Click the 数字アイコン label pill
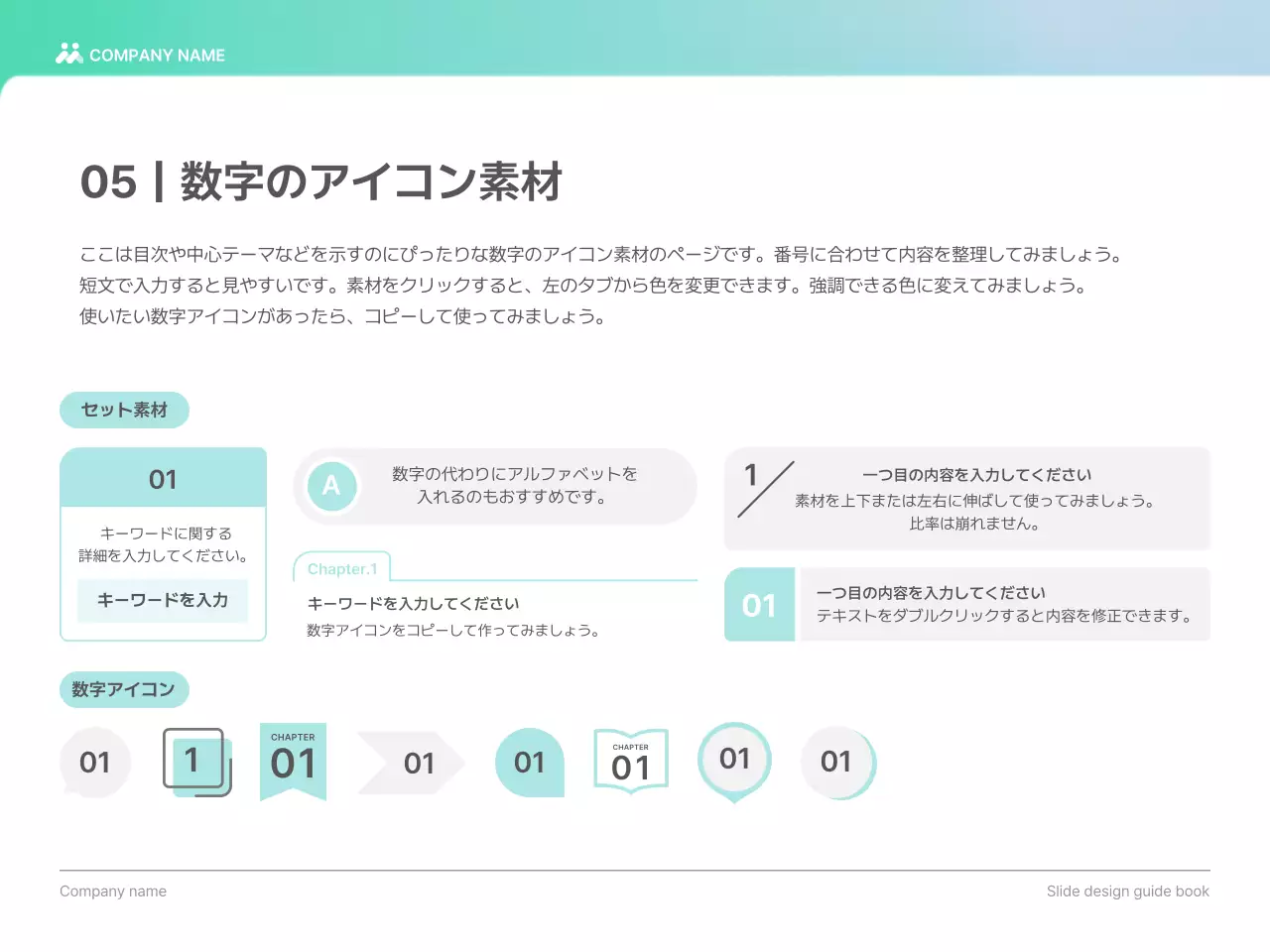Screen dimensions: 1270x952 click(x=124, y=689)
